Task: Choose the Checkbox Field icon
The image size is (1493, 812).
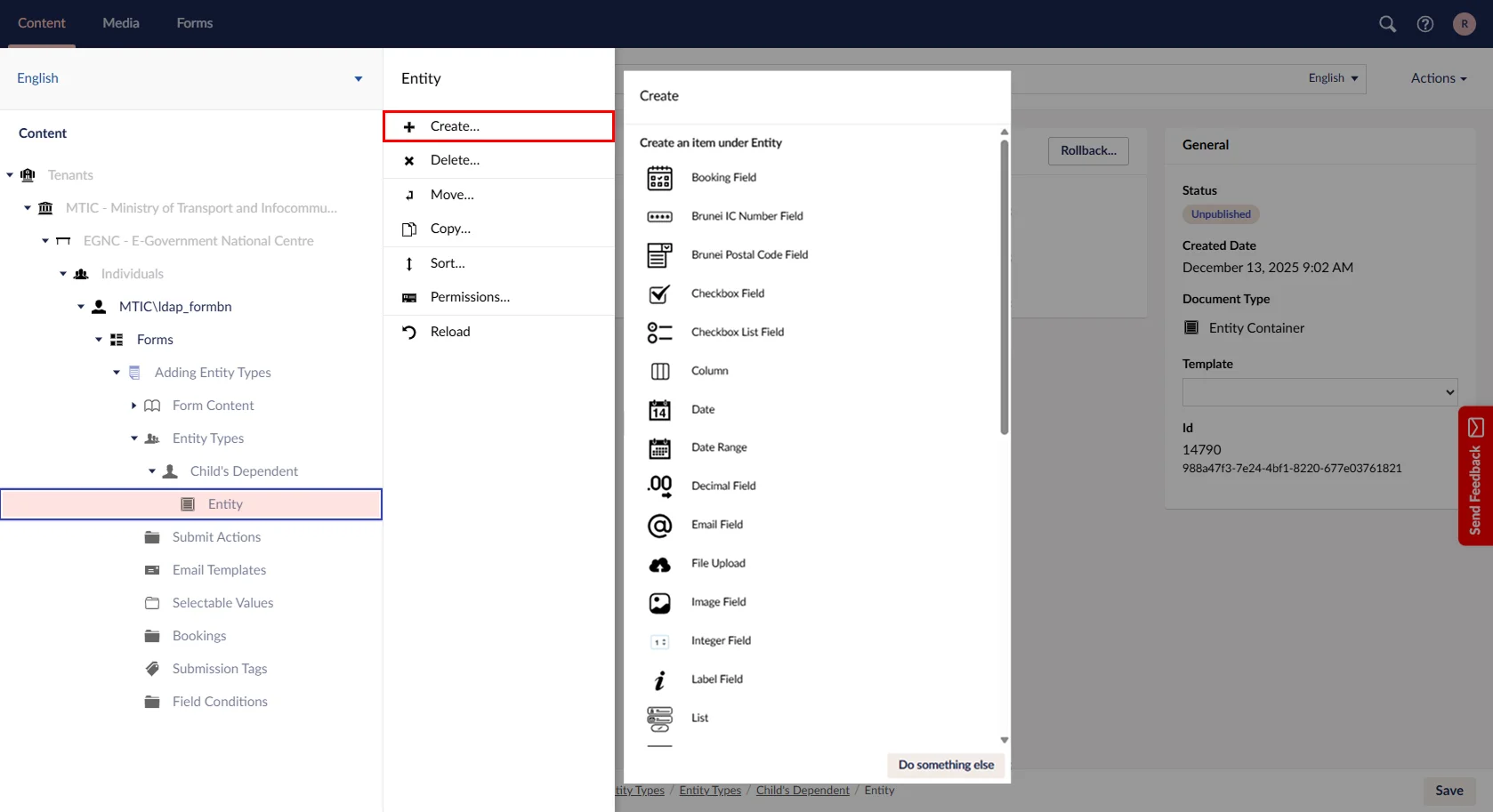Action: pos(659,293)
